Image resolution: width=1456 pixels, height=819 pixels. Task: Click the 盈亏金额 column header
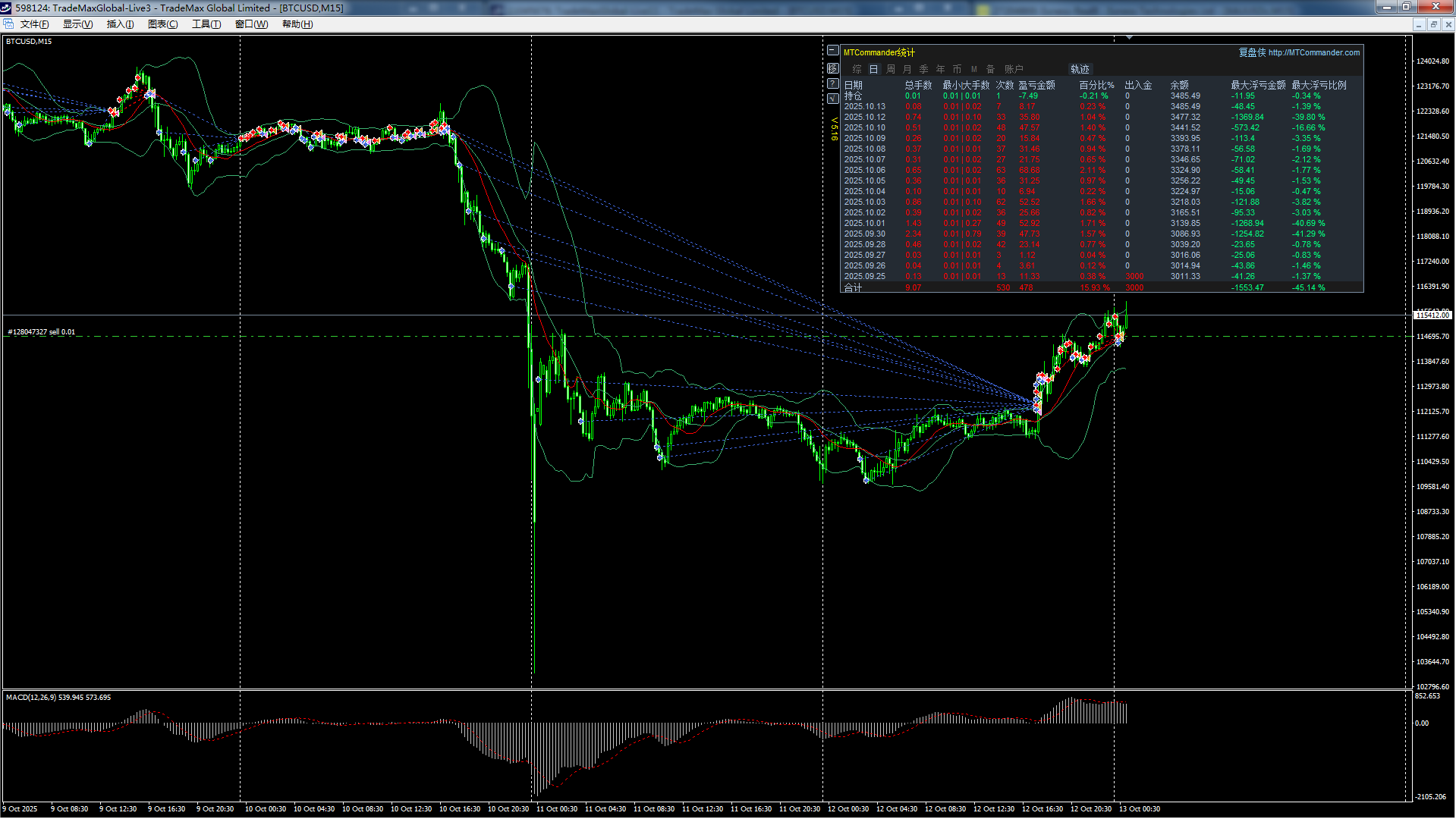(1036, 85)
